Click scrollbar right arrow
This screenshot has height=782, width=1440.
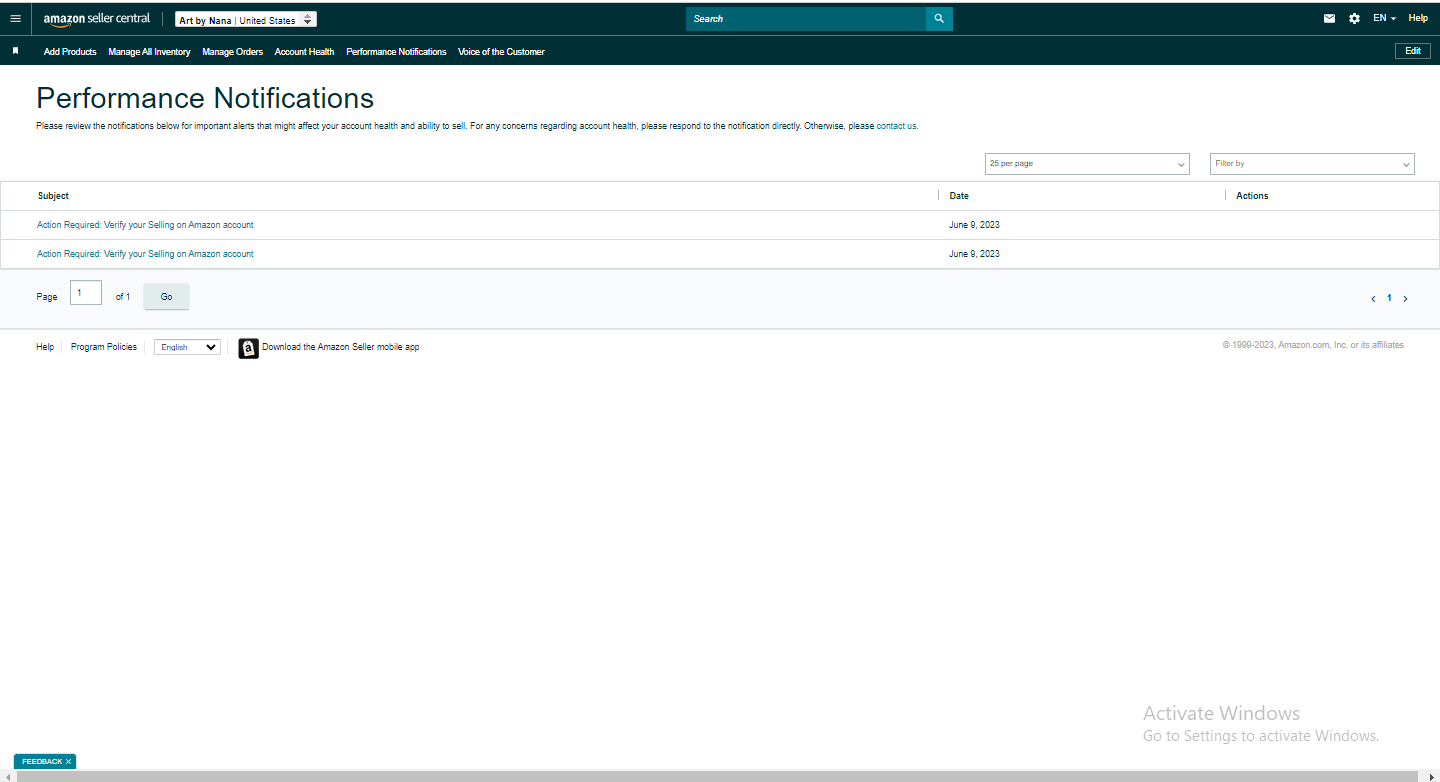pyautogui.click(x=1432, y=776)
